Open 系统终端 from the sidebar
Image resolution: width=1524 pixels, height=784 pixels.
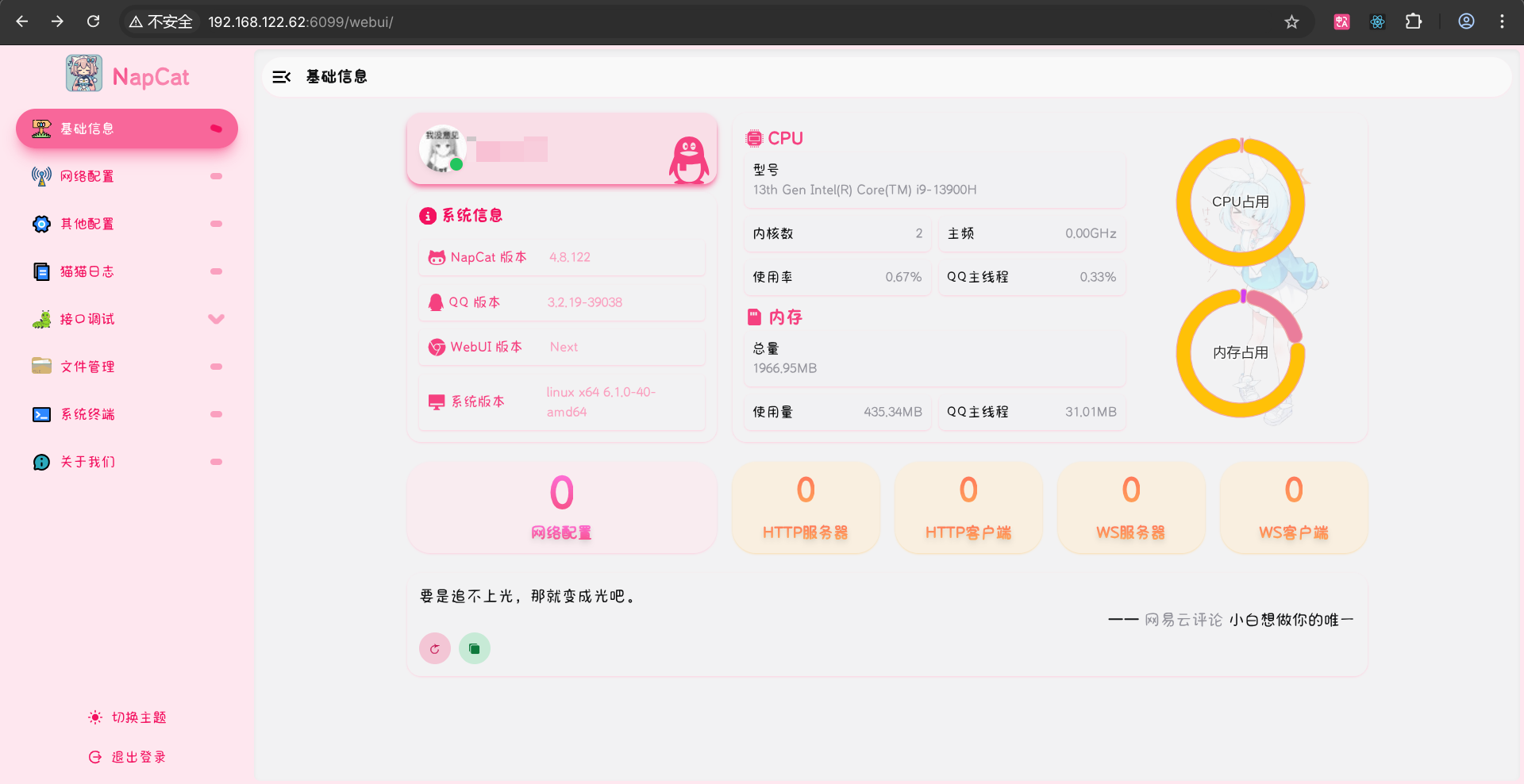[x=87, y=414]
